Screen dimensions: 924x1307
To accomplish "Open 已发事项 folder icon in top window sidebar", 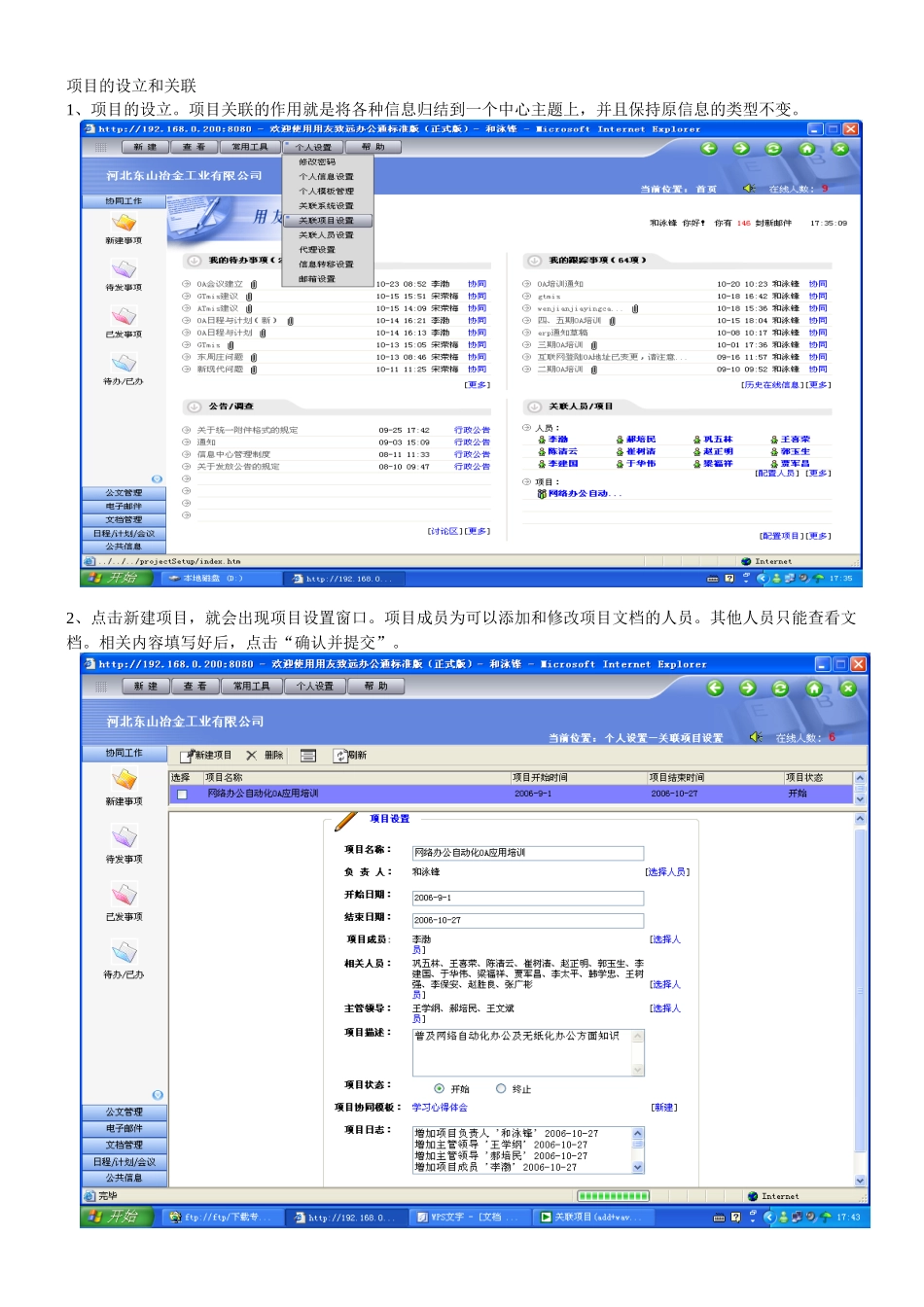I will 124,316.
